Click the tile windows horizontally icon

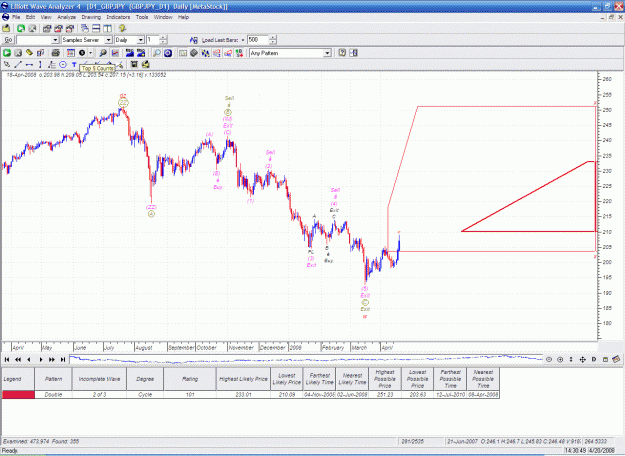(x=96, y=28)
